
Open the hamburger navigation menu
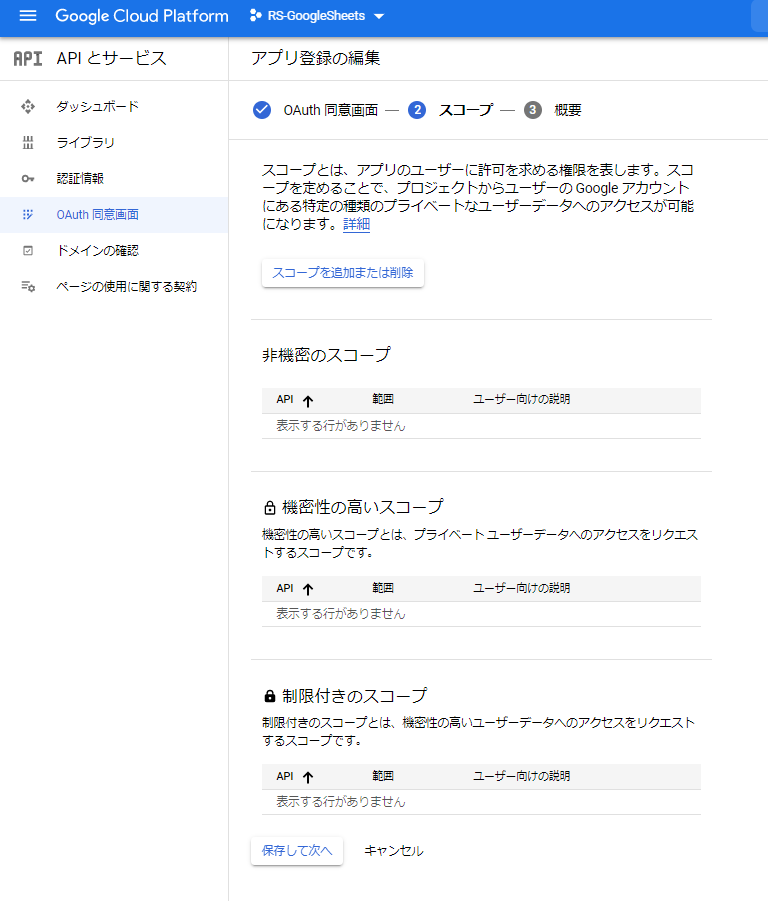(28, 16)
